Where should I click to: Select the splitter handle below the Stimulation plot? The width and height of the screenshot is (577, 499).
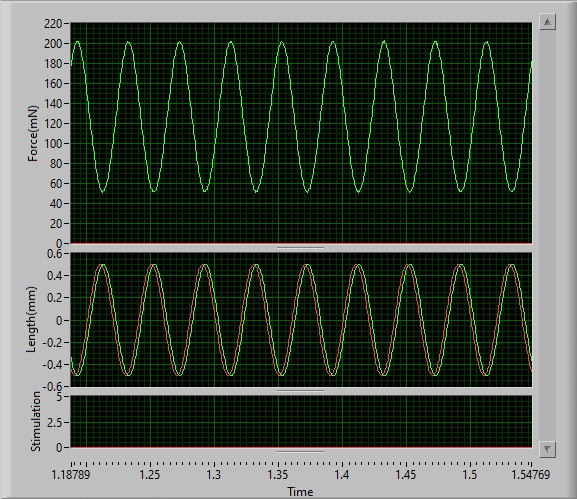300,452
